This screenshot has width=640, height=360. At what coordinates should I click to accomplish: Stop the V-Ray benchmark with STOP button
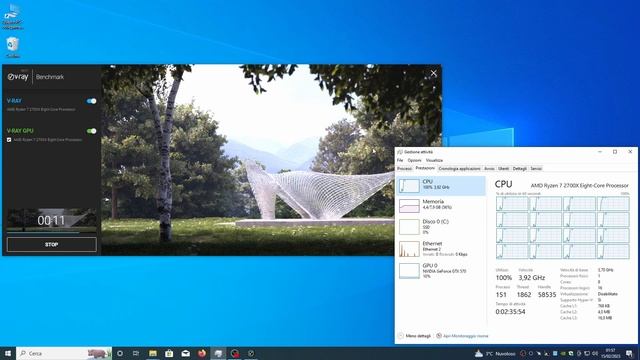tap(51, 244)
